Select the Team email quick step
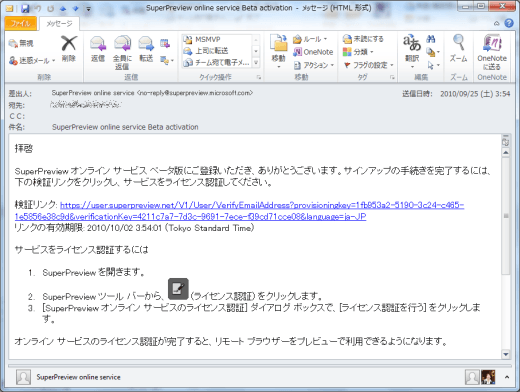 [216, 62]
